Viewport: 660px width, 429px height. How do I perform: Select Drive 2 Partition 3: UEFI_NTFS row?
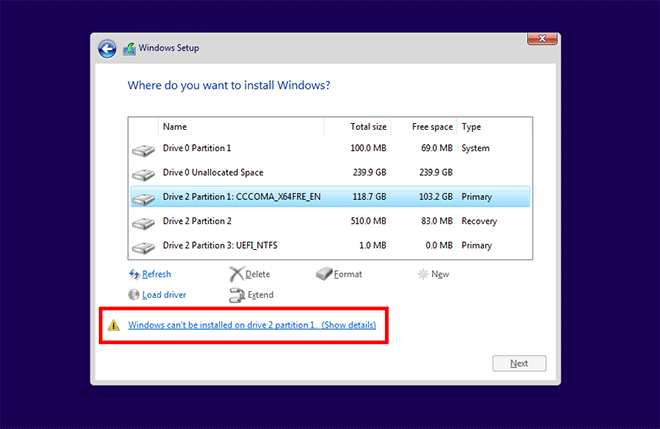point(330,246)
